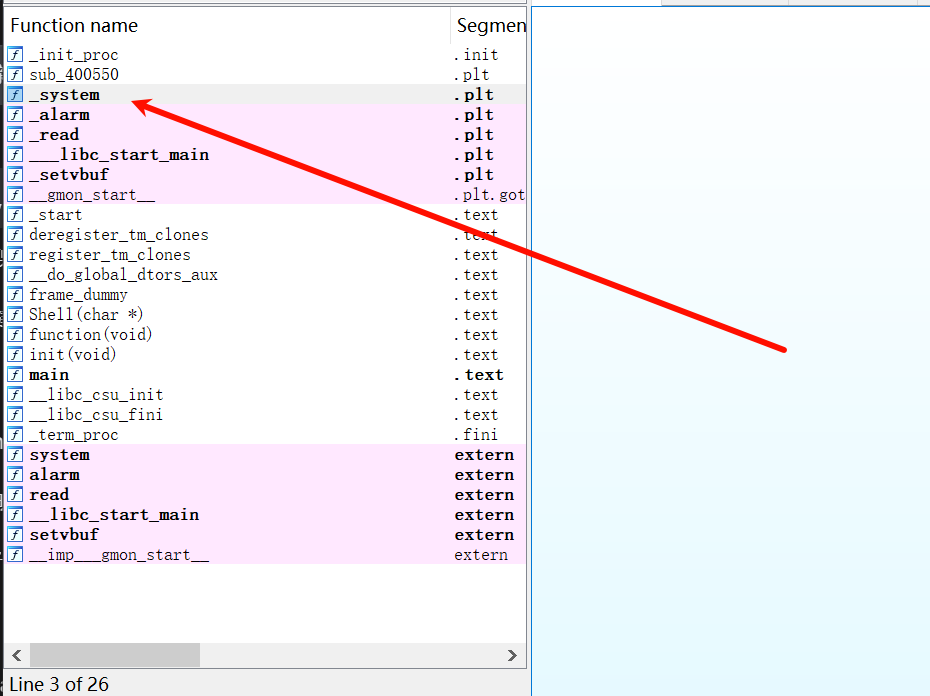Viewport: 930px width, 696px height.
Task: Click the horizontal scrollbar right arrow
Action: pyautogui.click(x=512, y=656)
